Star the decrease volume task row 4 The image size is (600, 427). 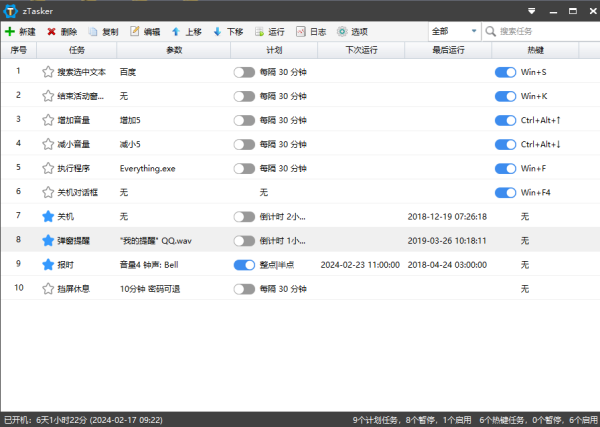click(x=48, y=144)
